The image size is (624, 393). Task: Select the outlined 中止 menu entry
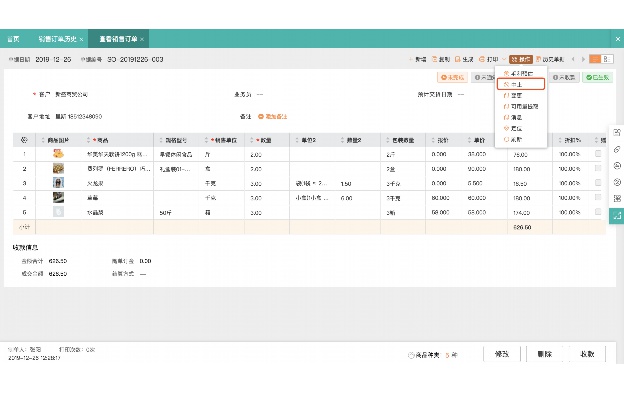coord(521,84)
